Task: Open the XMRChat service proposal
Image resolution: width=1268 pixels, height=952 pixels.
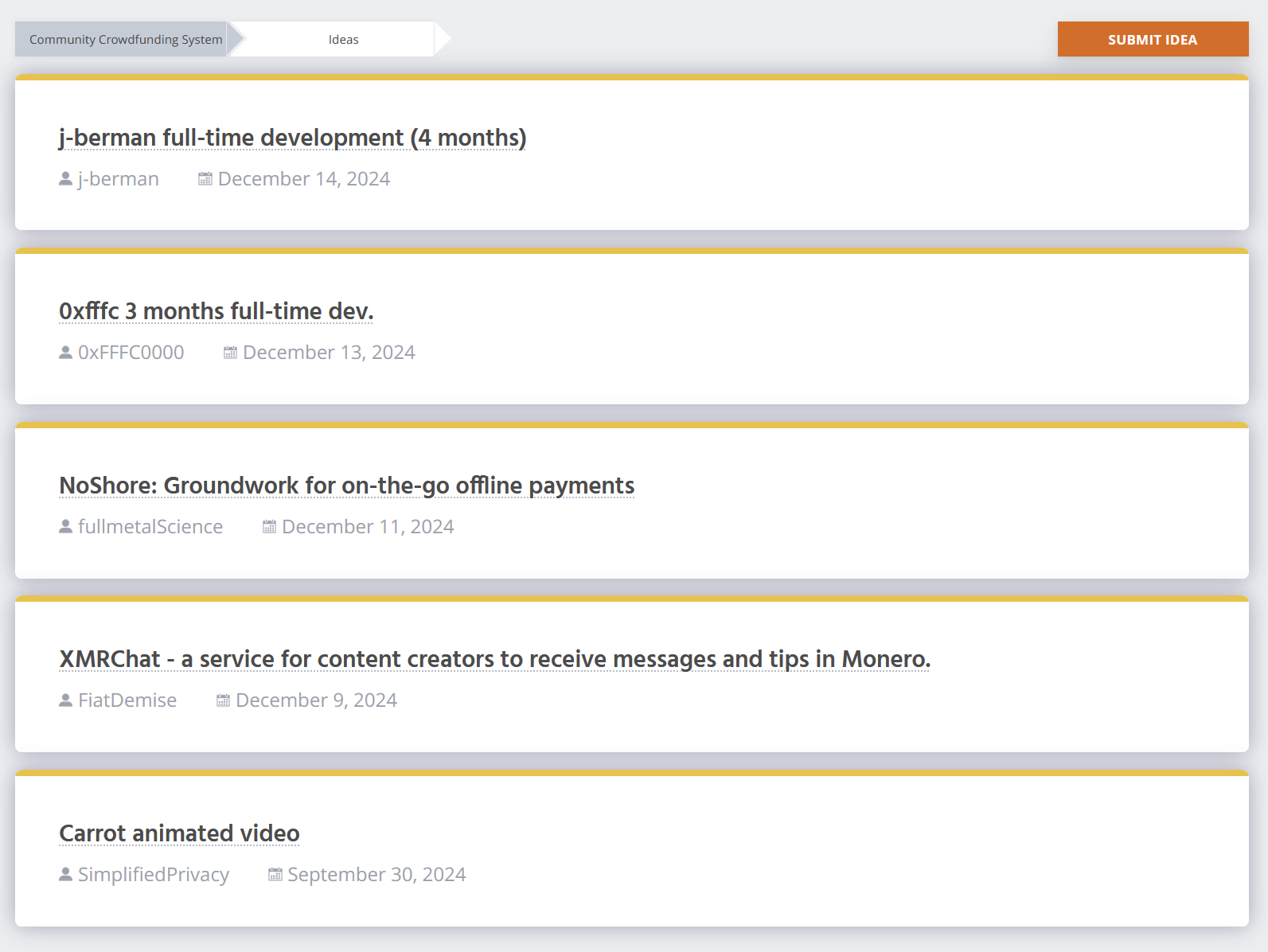Action: (x=494, y=659)
